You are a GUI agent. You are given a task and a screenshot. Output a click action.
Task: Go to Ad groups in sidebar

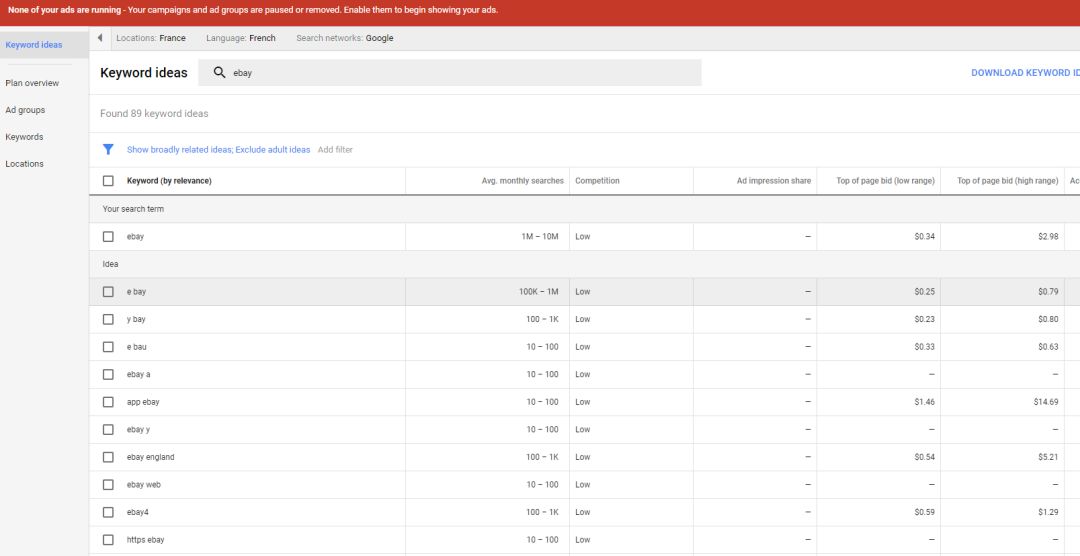pyautogui.click(x=25, y=110)
